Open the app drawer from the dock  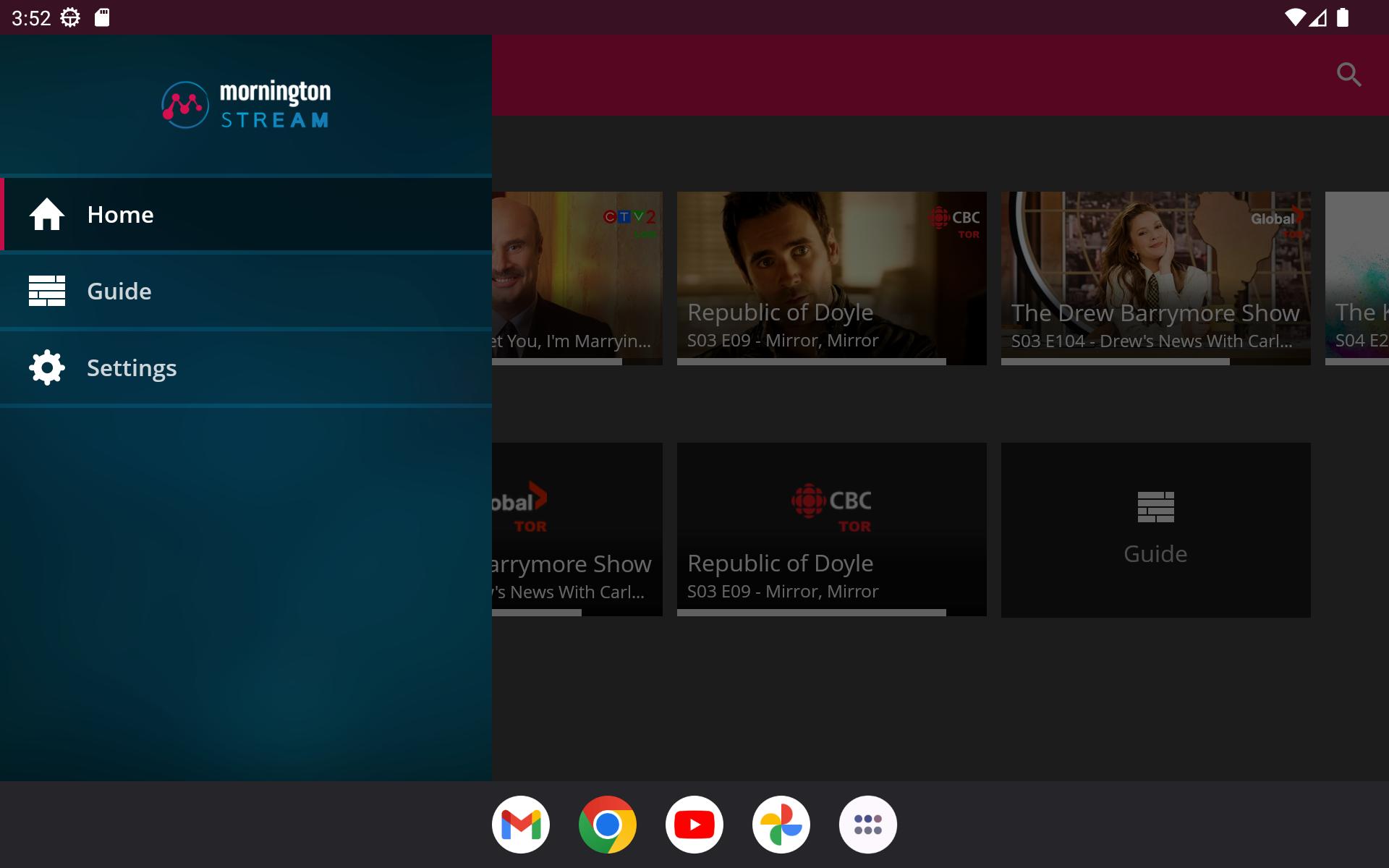tap(868, 825)
